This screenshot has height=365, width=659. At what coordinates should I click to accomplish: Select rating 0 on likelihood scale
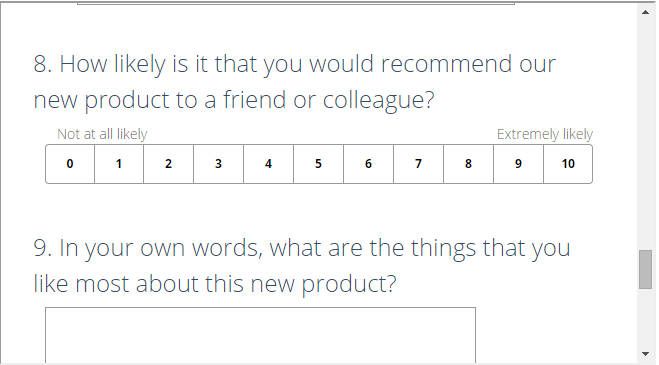point(70,164)
